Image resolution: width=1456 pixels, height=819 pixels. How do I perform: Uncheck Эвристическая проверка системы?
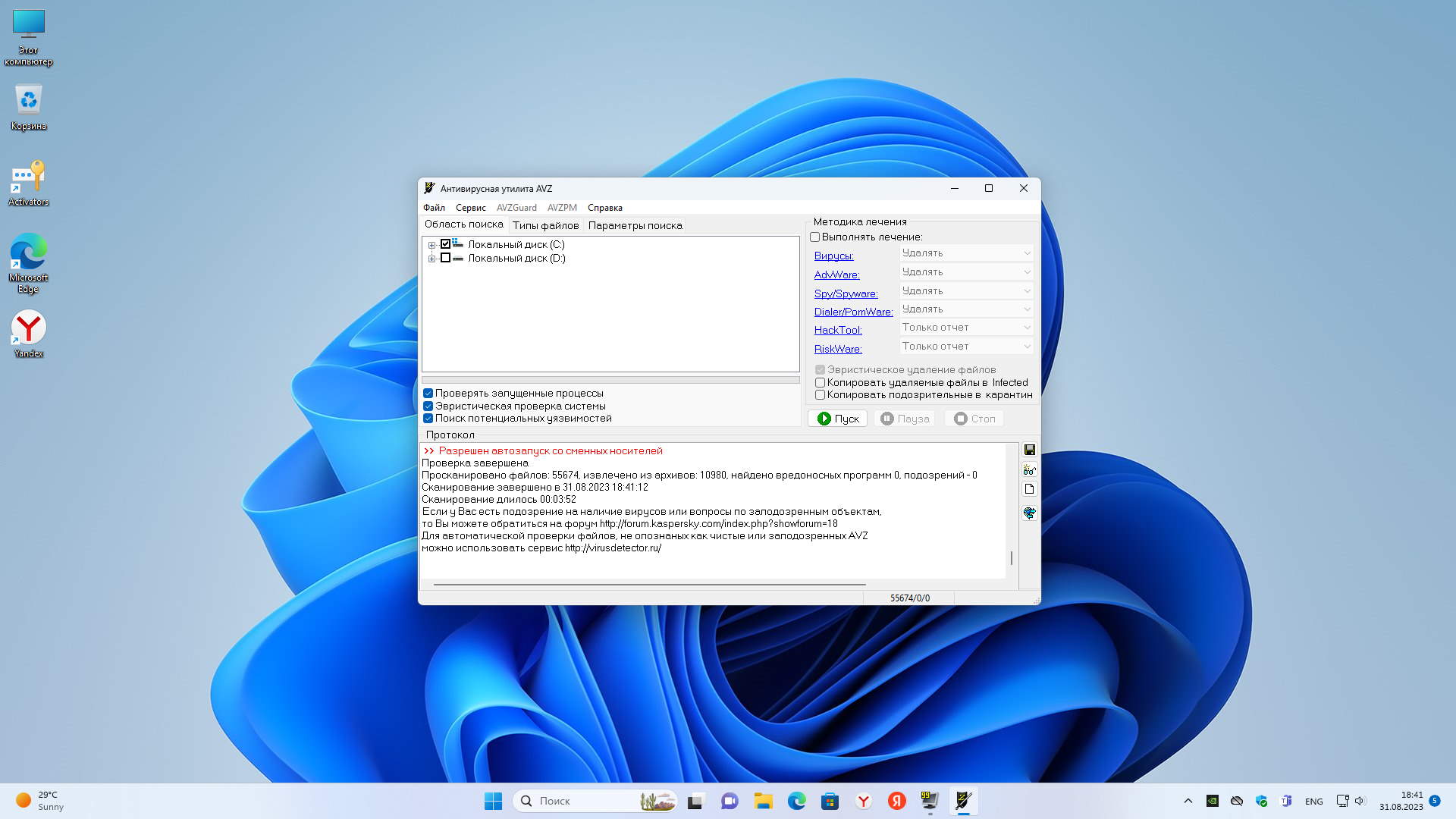tap(428, 406)
